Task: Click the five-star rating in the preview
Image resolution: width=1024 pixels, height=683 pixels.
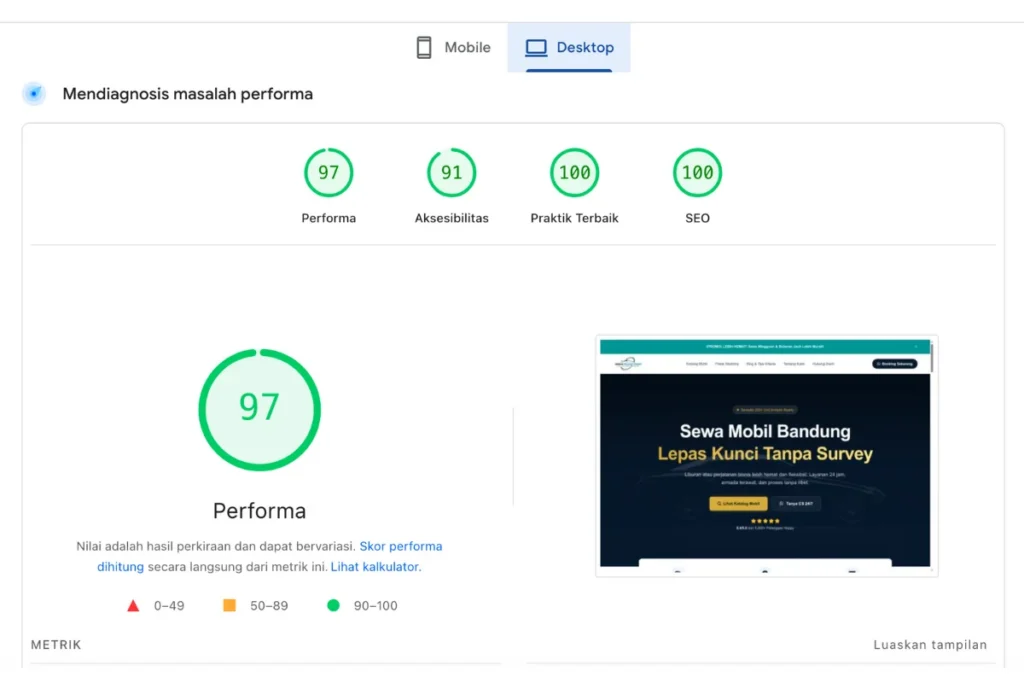Action: point(765,520)
